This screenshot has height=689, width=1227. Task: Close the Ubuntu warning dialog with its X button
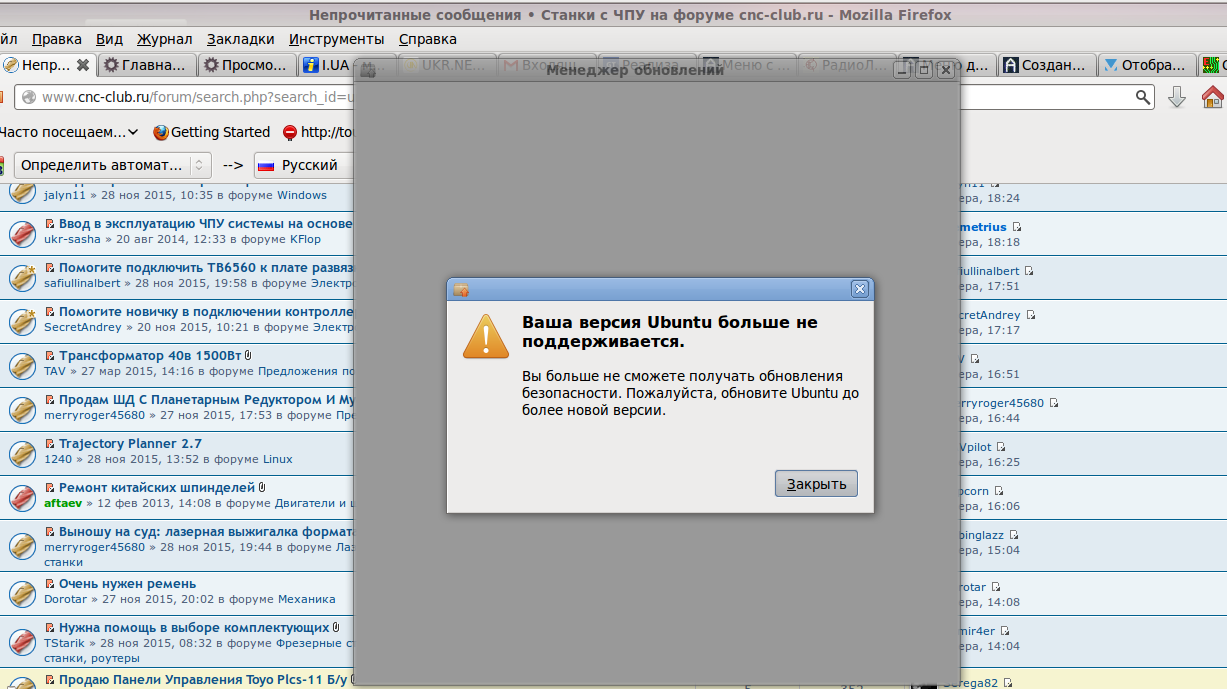tap(859, 289)
